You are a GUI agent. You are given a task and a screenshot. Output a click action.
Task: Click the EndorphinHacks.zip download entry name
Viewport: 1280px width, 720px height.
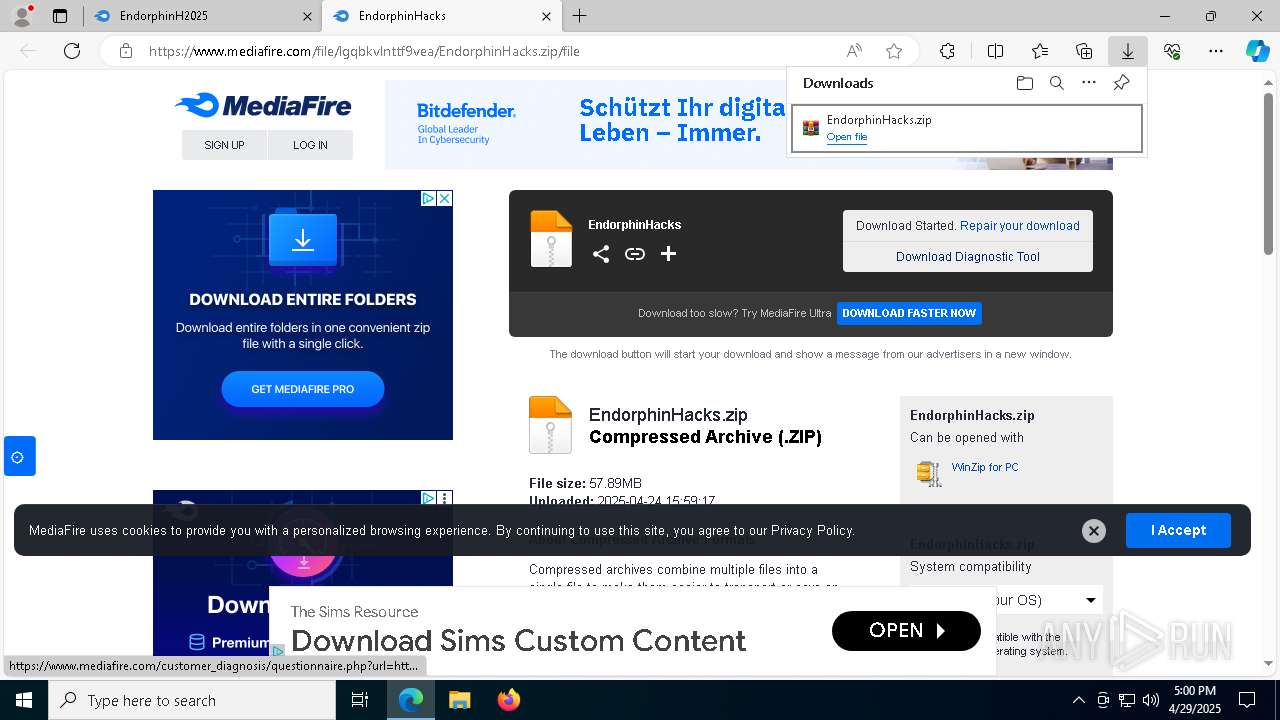tap(879, 120)
